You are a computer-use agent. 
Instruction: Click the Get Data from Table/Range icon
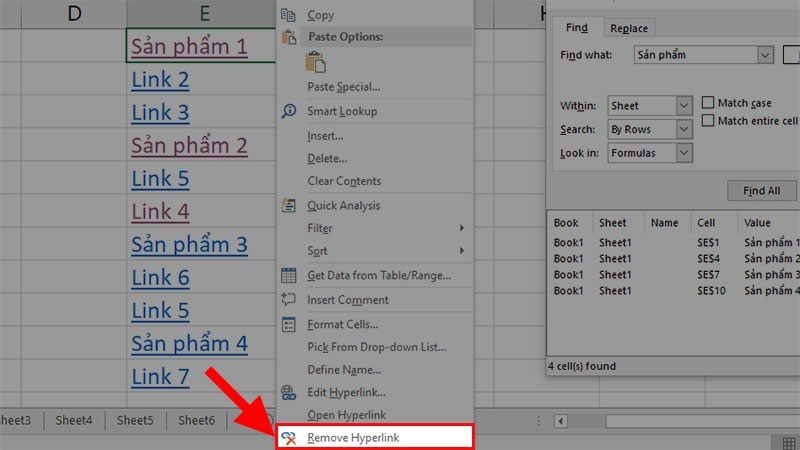click(288, 275)
